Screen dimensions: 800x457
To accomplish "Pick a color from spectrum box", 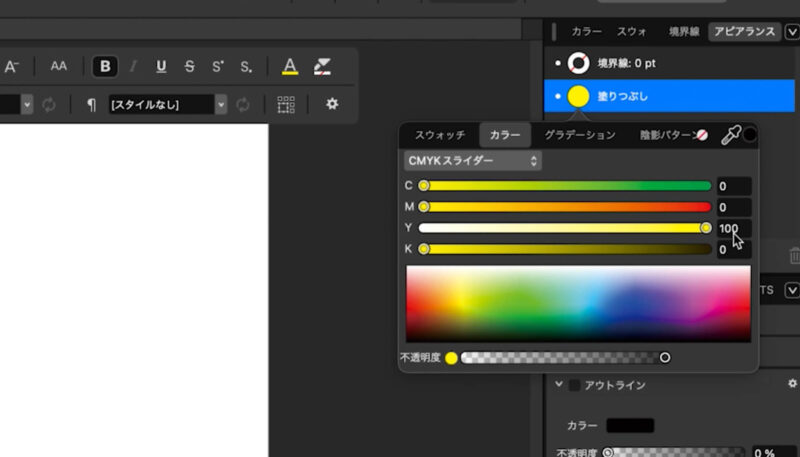I will 578,303.
